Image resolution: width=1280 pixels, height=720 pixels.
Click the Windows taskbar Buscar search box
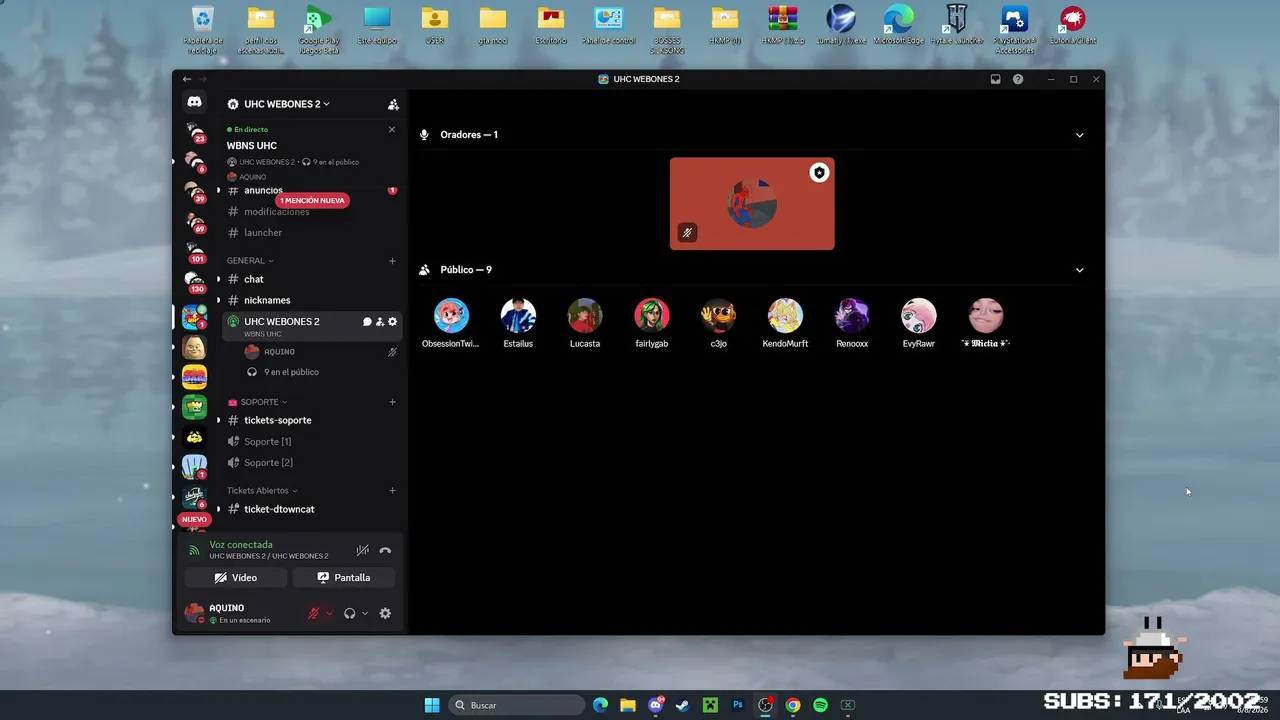(516, 705)
